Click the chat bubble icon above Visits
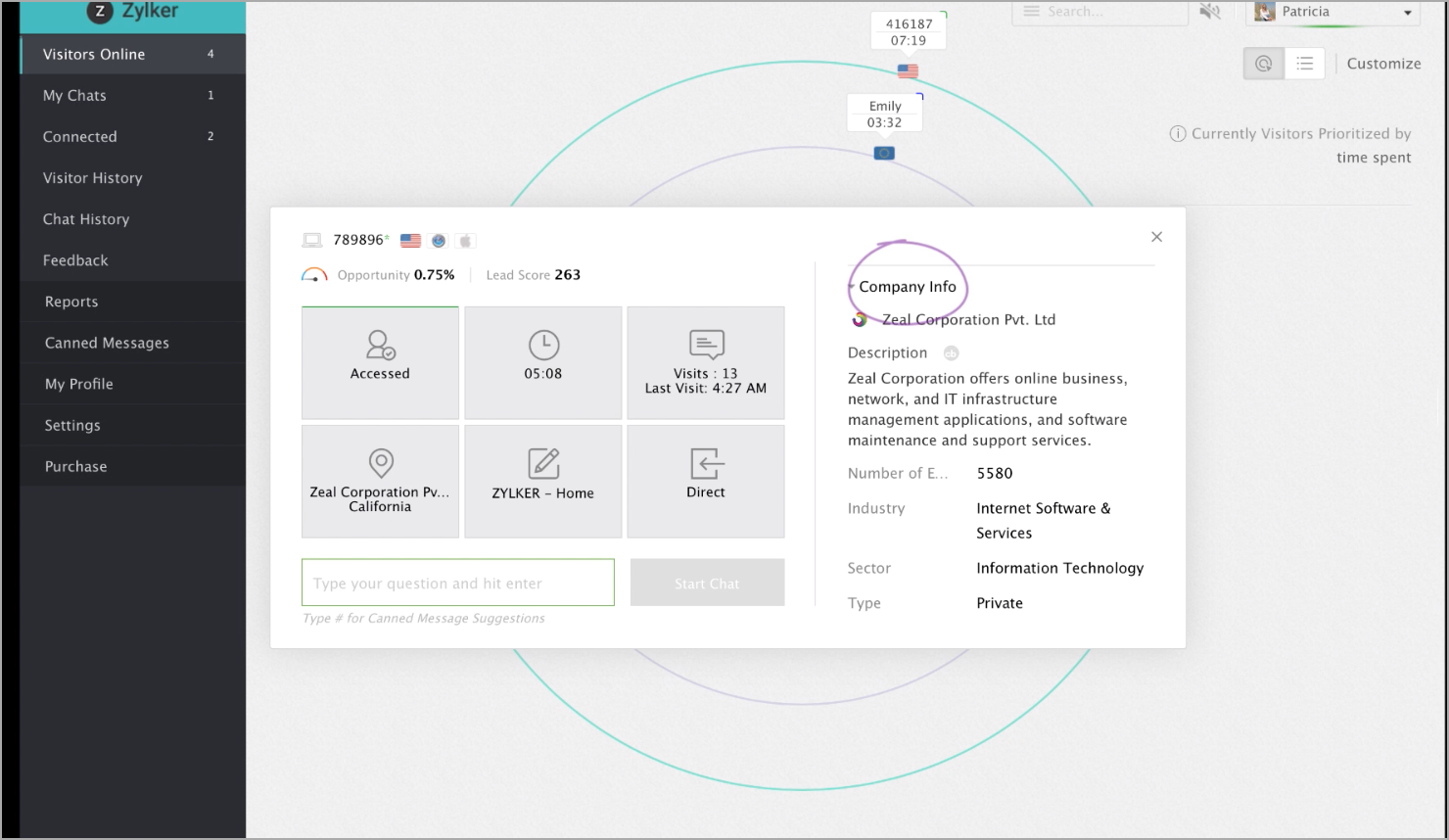1449x840 pixels. tap(706, 345)
